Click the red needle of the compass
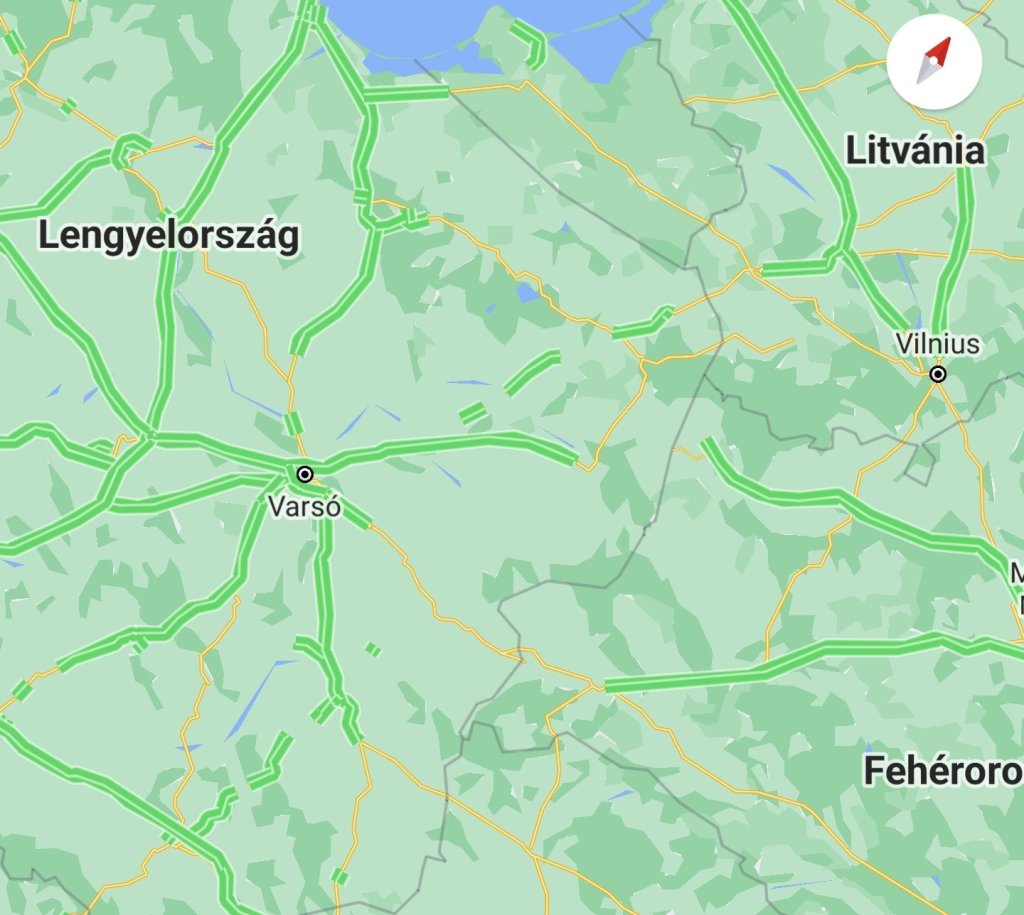The width and height of the screenshot is (1024, 915). 938,51
